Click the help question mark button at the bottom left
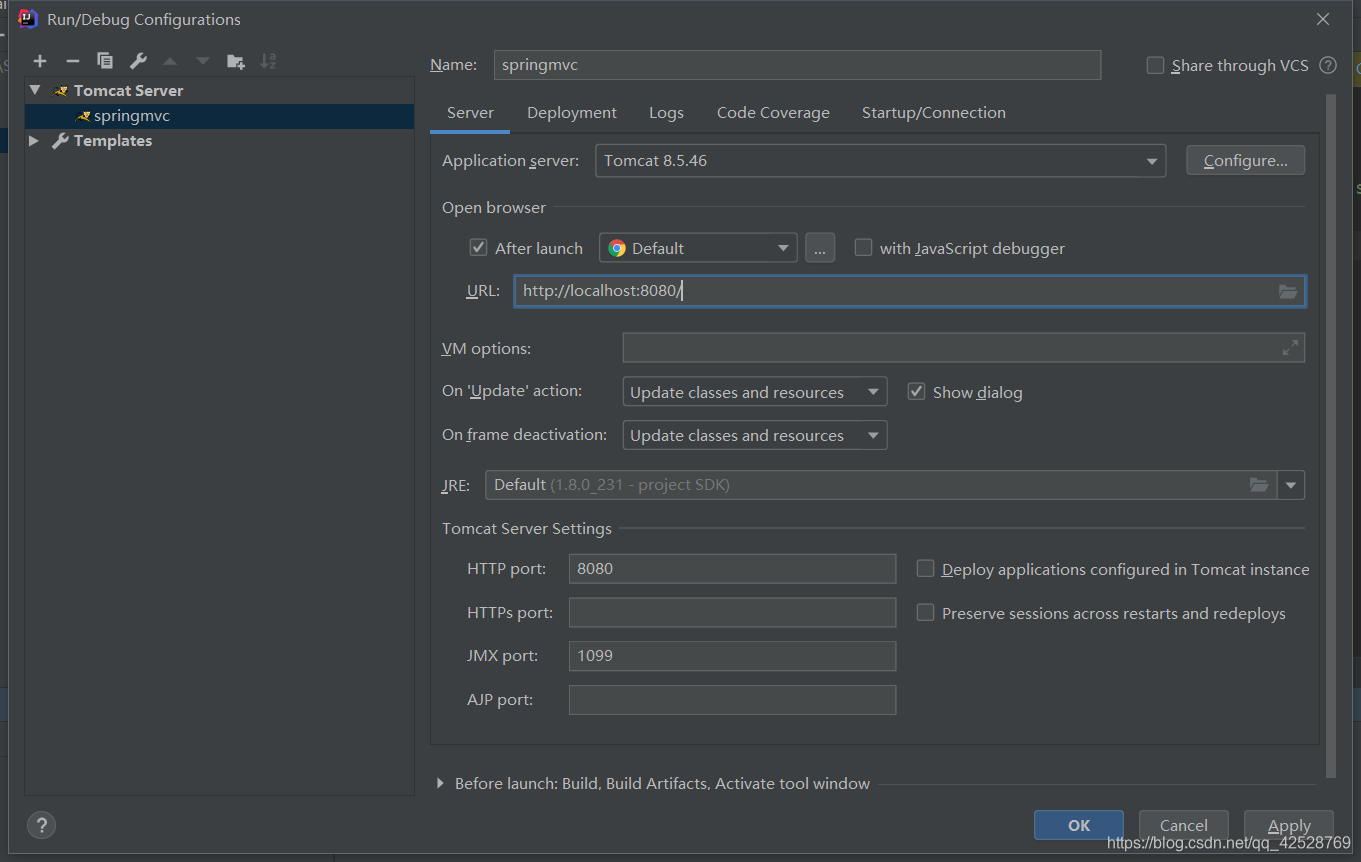 coord(41,825)
